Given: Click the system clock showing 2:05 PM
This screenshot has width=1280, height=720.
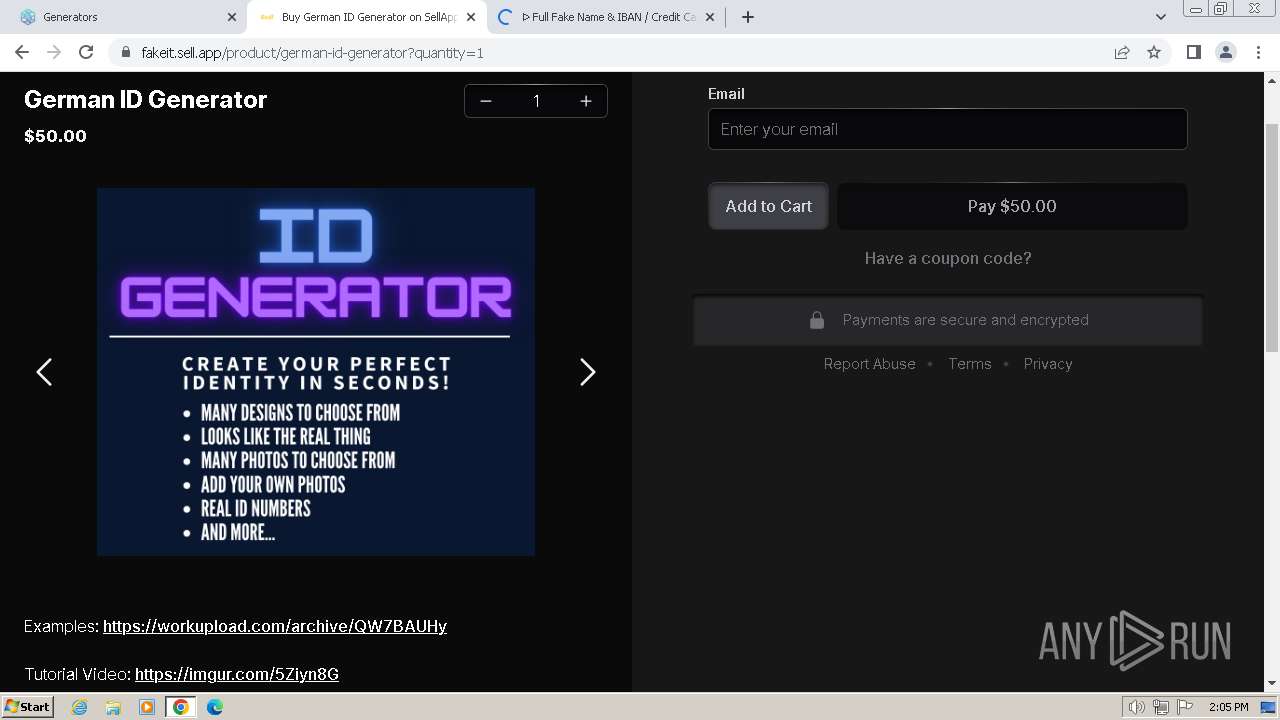Looking at the screenshot, I should pos(1228,707).
